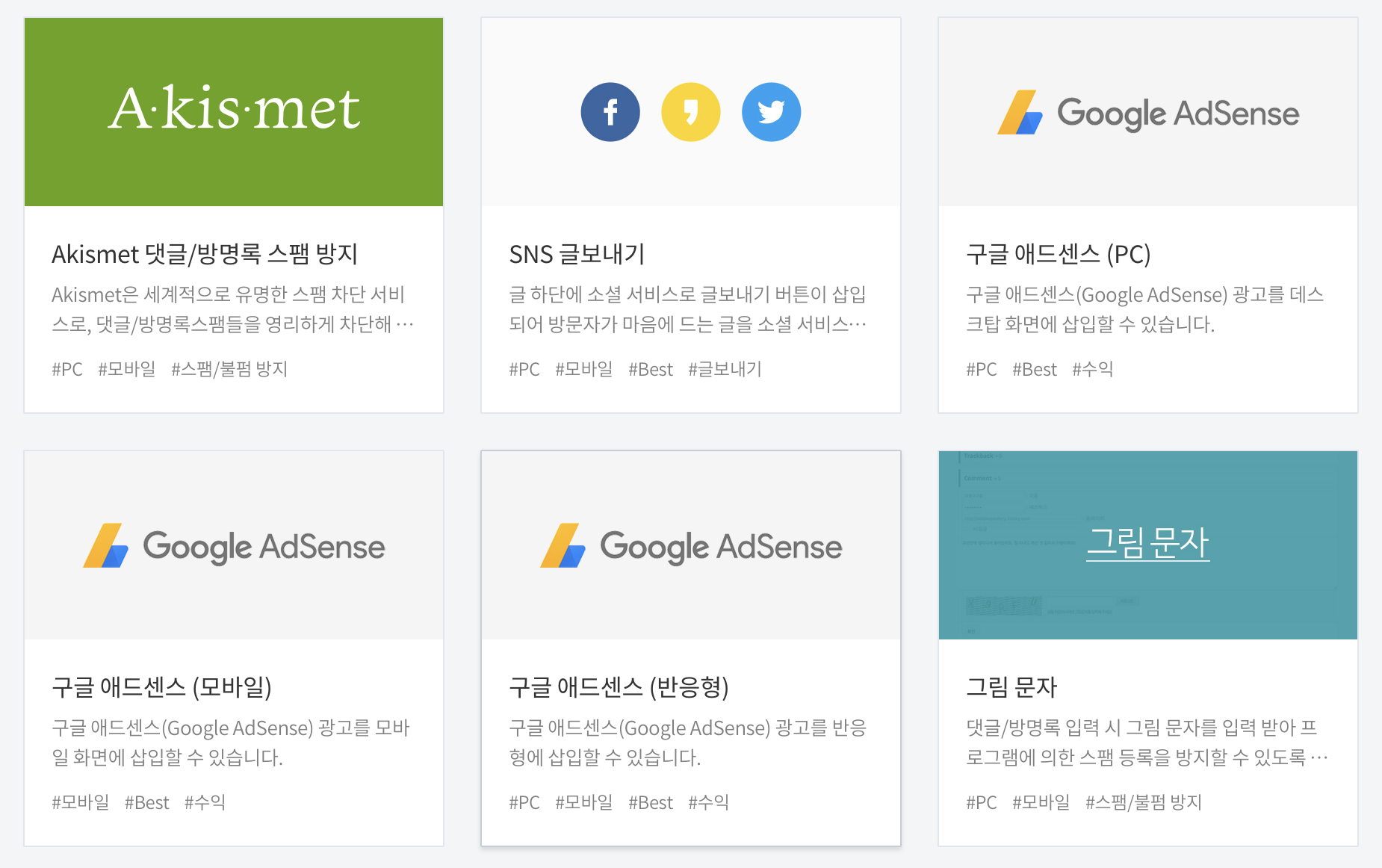The image size is (1382, 868).
Task: Select #모바일 tag on 구글 애드센스 (반응형) card
Action: pyautogui.click(x=584, y=802)
